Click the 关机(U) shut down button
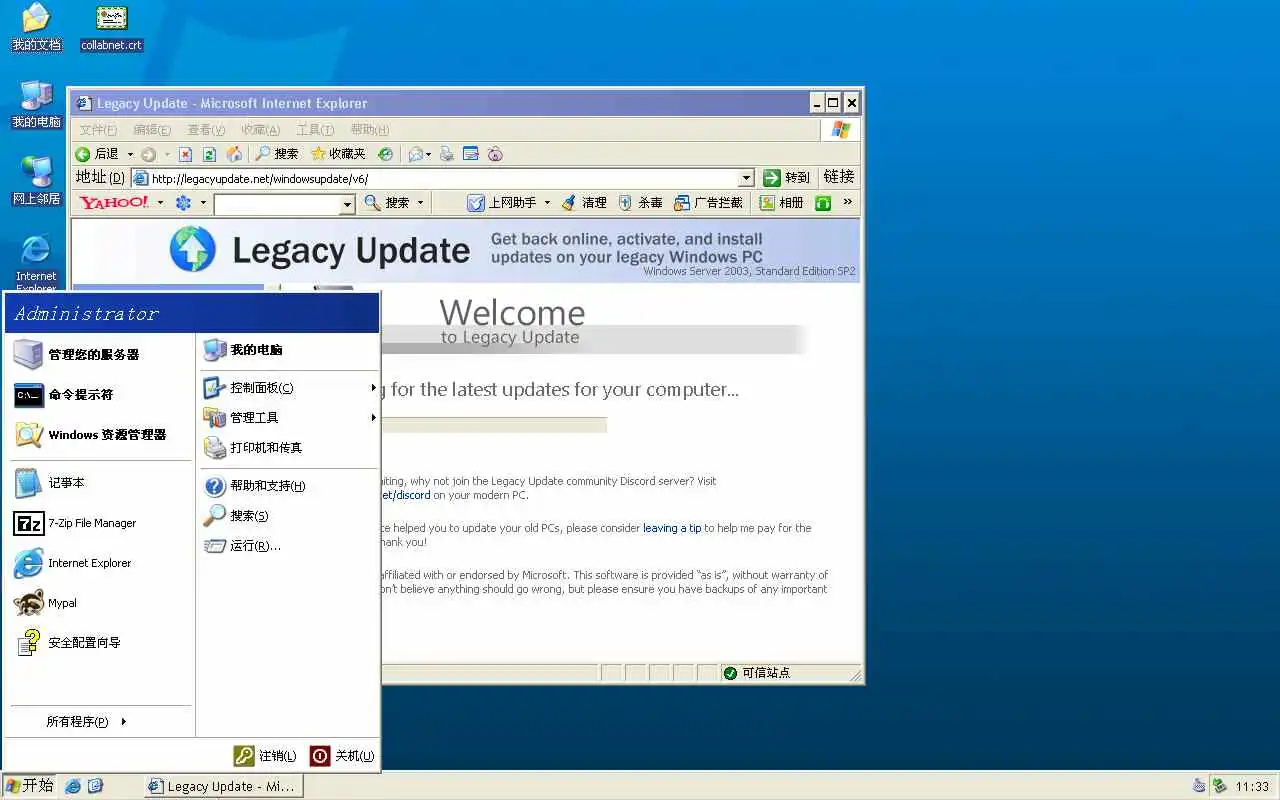1280x800 pixels. [x=342, y=756]
